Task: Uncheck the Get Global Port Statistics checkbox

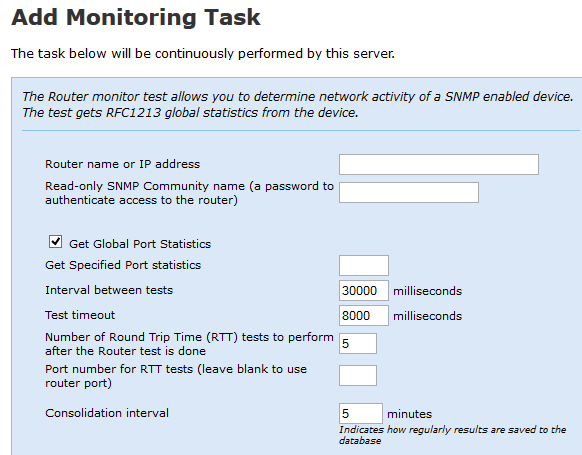Action: click(x=55, y=242)
